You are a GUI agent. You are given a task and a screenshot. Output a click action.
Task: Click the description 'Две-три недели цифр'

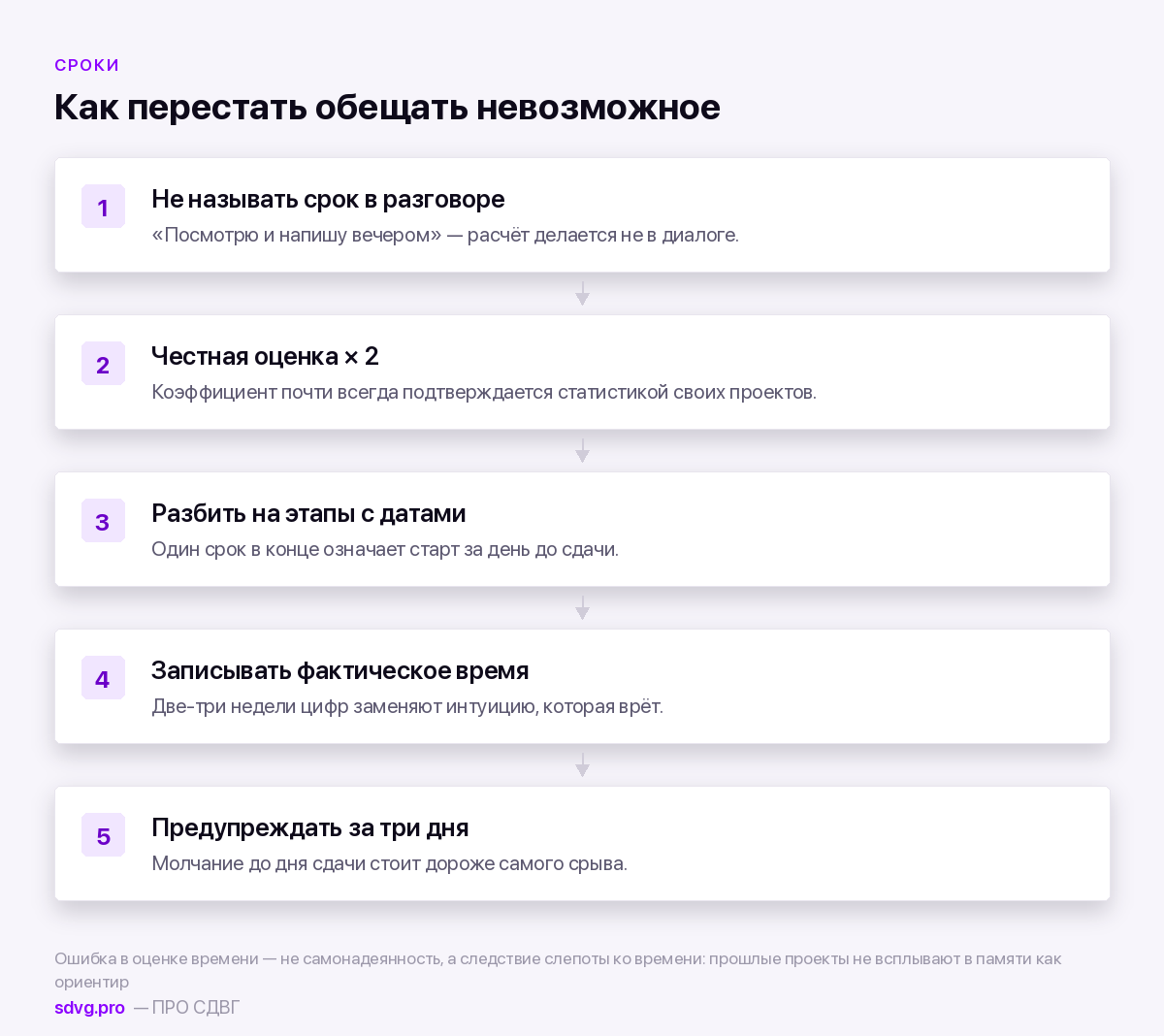pos(407,706)
